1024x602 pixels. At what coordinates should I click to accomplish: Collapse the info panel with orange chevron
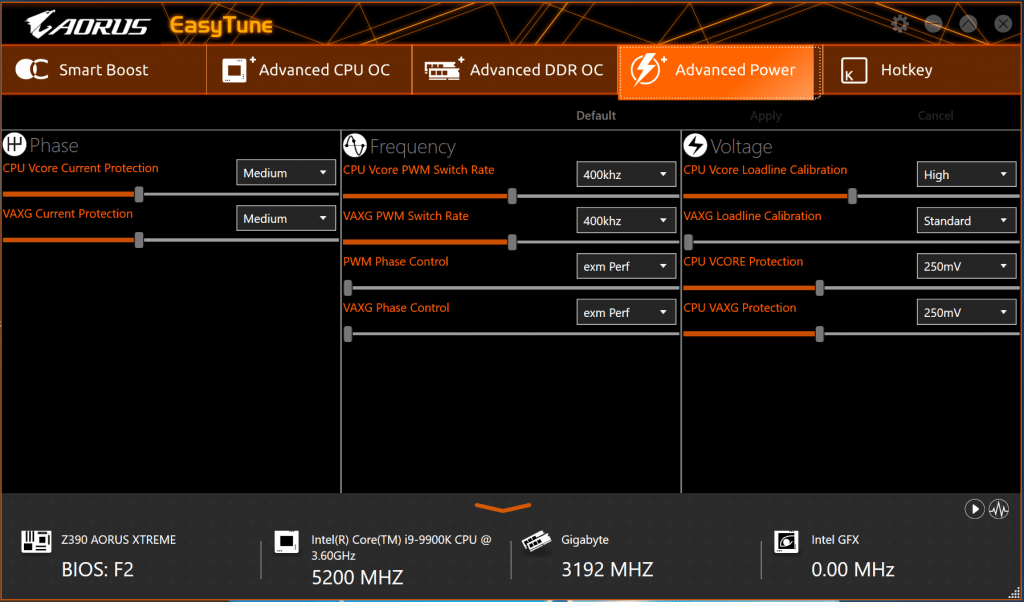pos(503,507)
